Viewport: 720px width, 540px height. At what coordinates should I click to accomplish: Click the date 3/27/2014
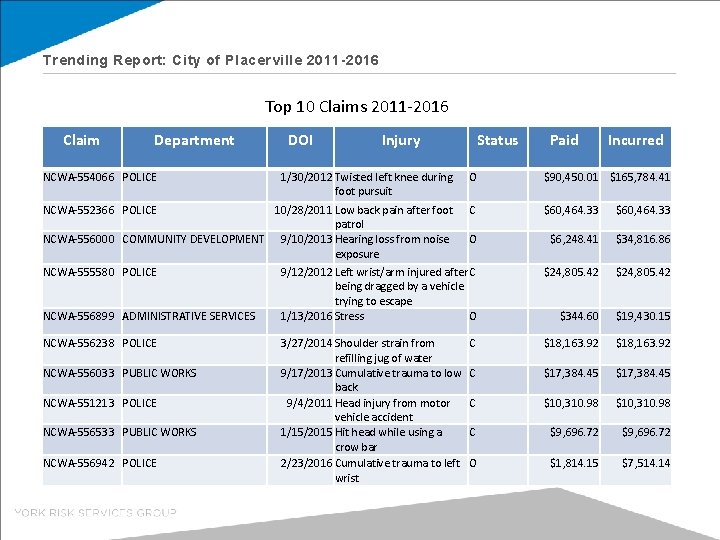[x=306, y=343]
